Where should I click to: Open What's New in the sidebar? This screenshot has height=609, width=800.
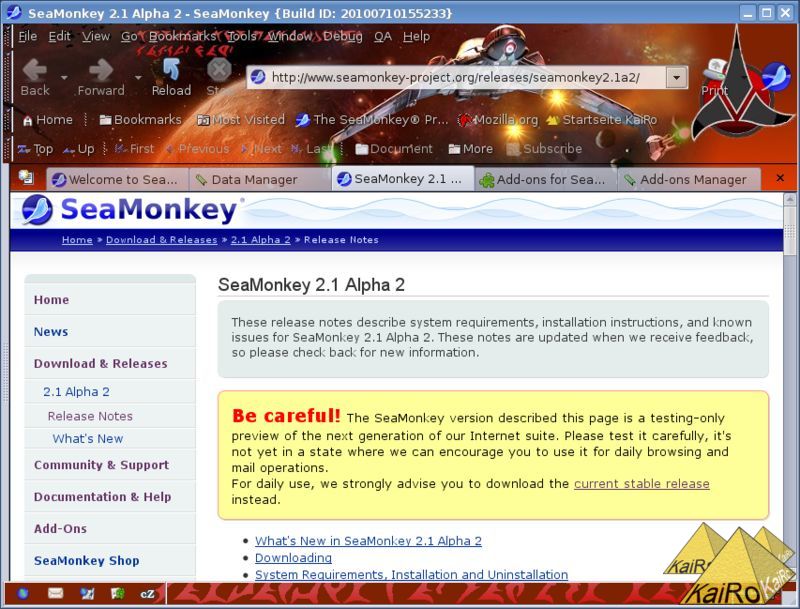[x=88, y=439]
